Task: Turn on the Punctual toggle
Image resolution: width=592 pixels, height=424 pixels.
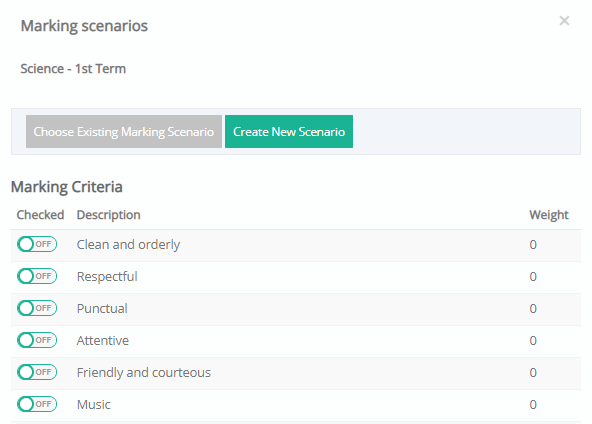Action: [x=37, y=308]
